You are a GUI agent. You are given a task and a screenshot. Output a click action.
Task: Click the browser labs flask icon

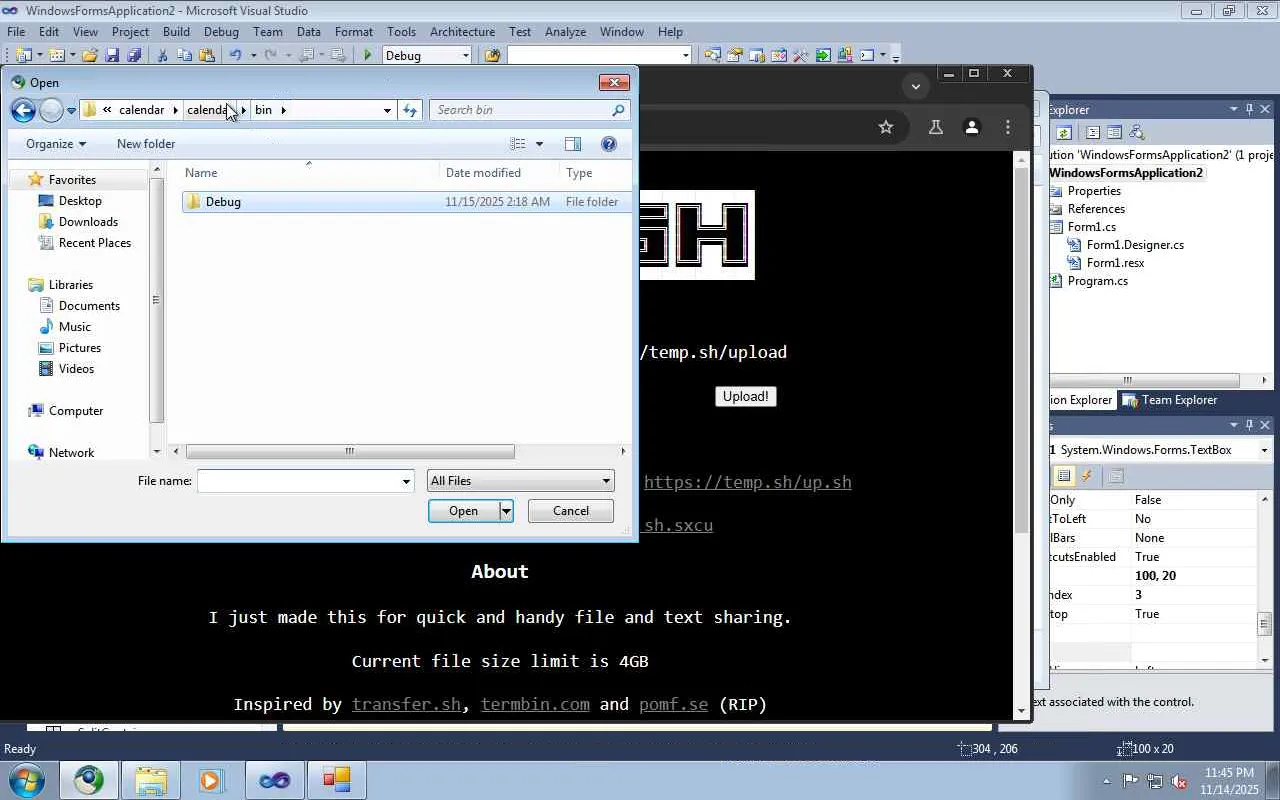pyautogui.click(x=936, y=127)
